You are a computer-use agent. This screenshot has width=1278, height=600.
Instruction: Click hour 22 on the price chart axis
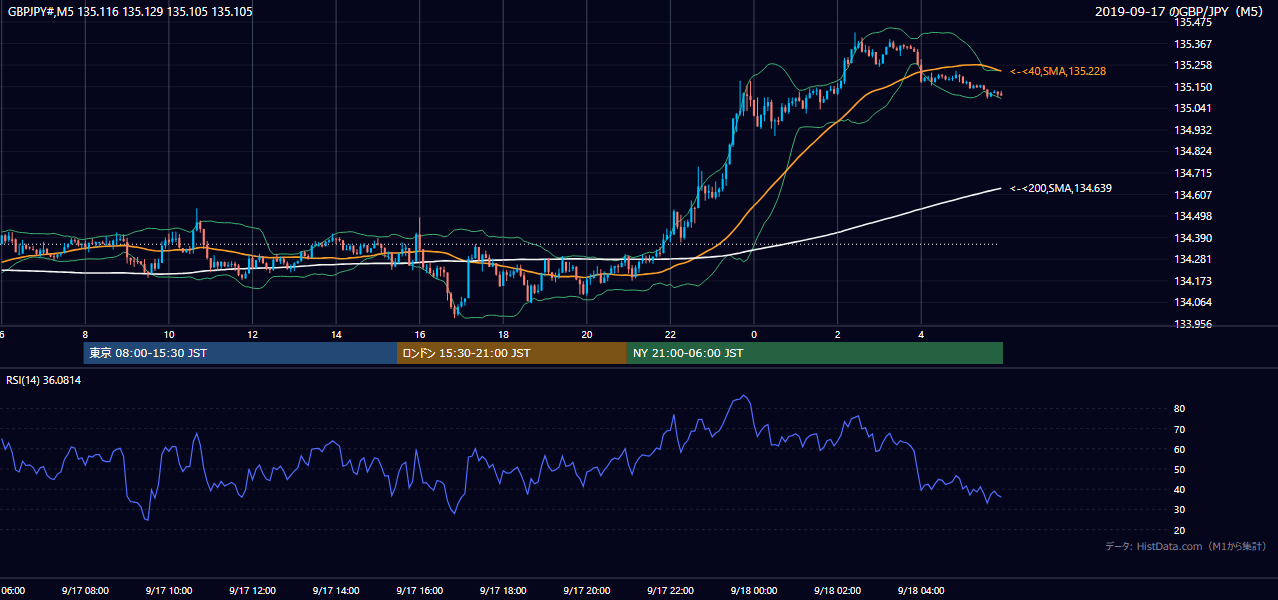pos(670,335)
